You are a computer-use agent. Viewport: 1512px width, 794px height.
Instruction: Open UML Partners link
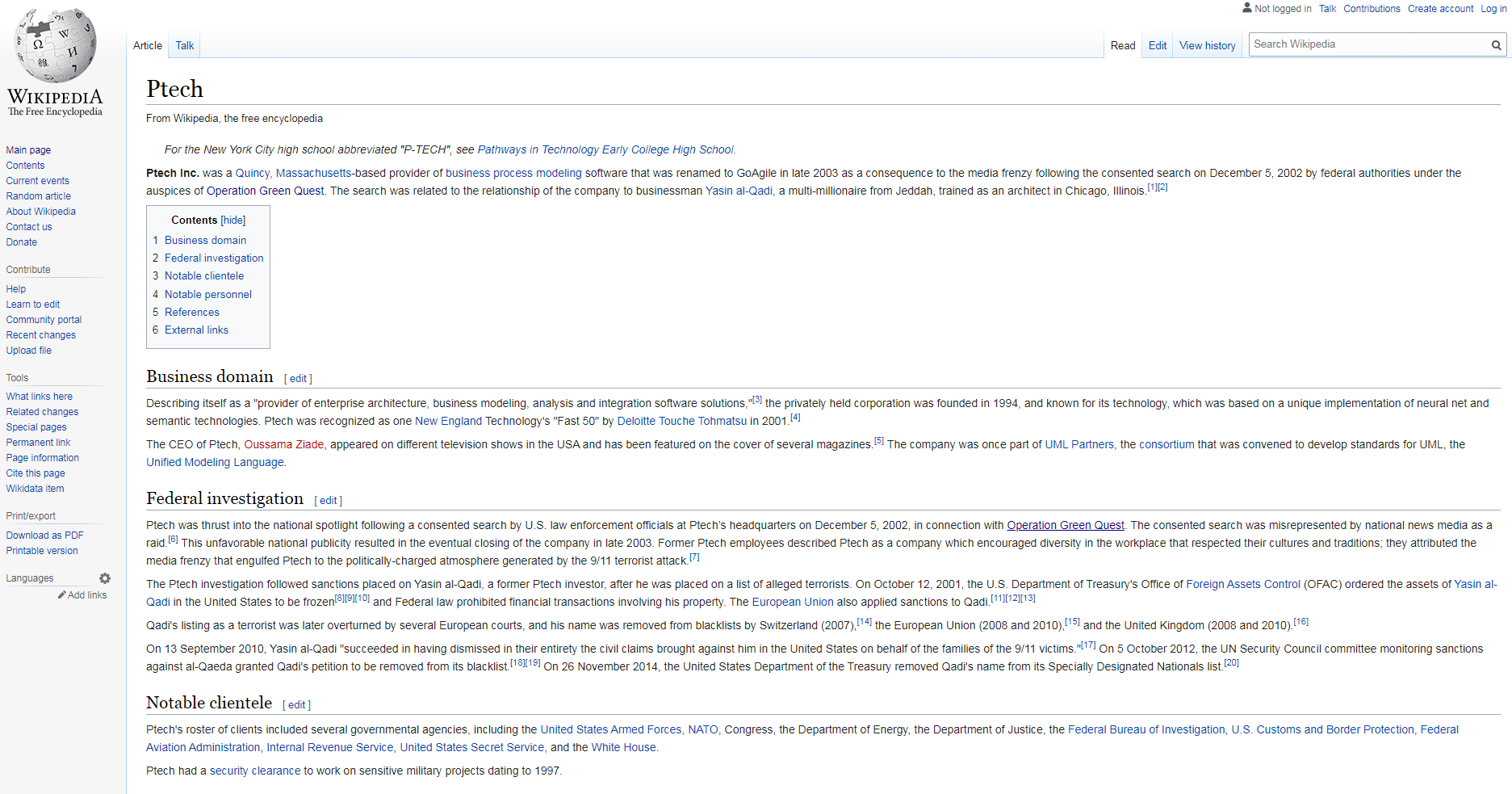click(1079, 445)
